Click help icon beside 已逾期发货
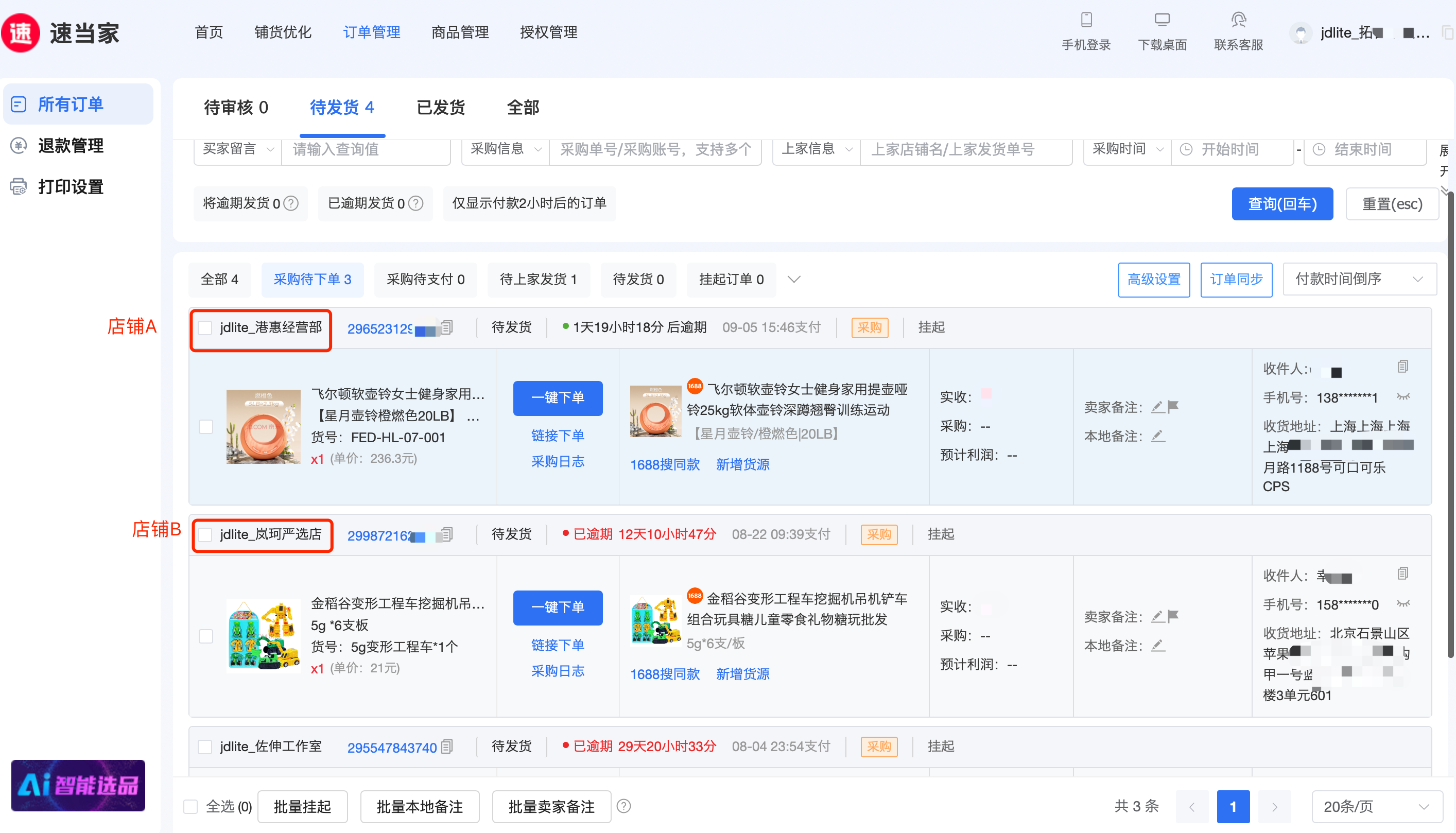1456x833 pixels. (417, 204)
